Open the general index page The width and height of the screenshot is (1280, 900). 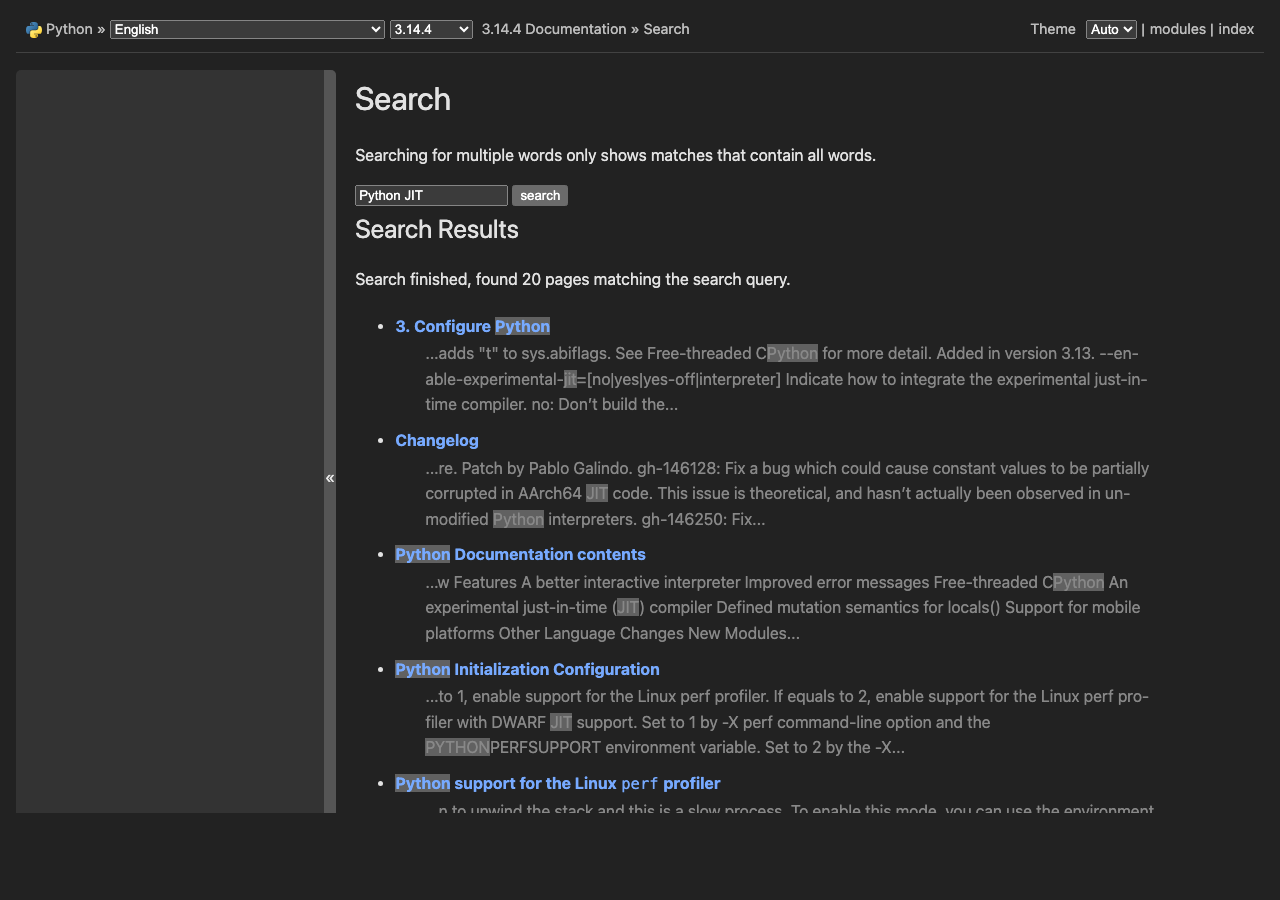(x=1237, y=29)
